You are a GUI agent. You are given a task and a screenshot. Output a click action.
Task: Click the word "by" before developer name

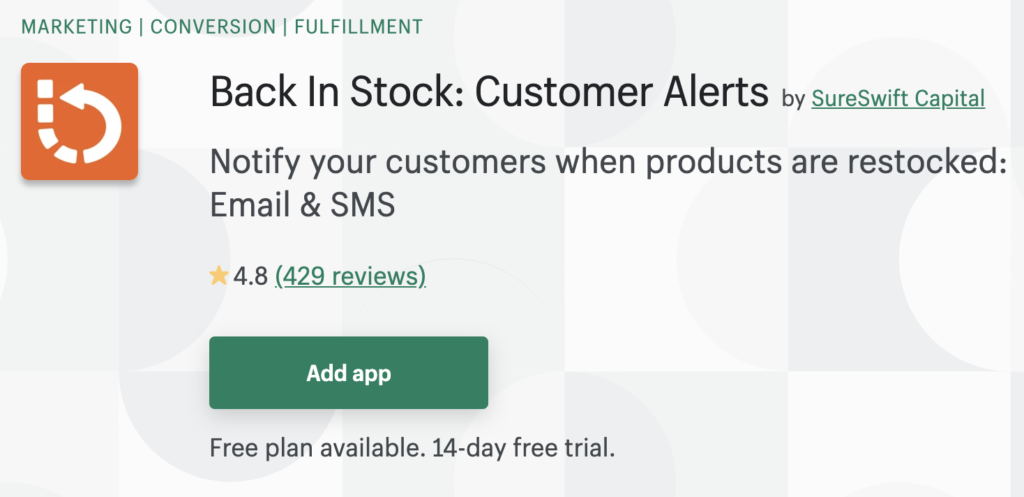point(792,98)
